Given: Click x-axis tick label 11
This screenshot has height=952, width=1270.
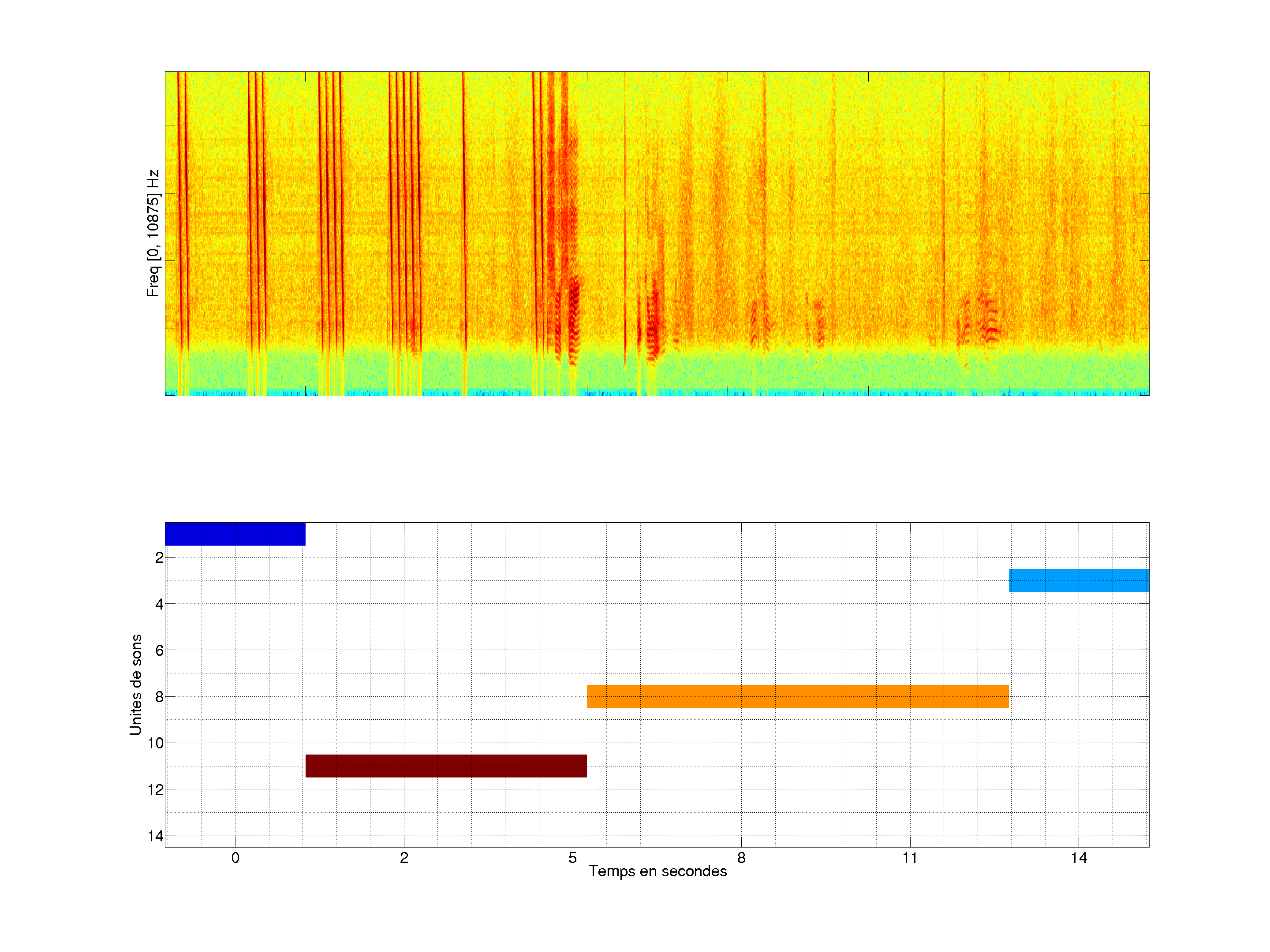Looking at the screenshot, I should pos(909,858).
